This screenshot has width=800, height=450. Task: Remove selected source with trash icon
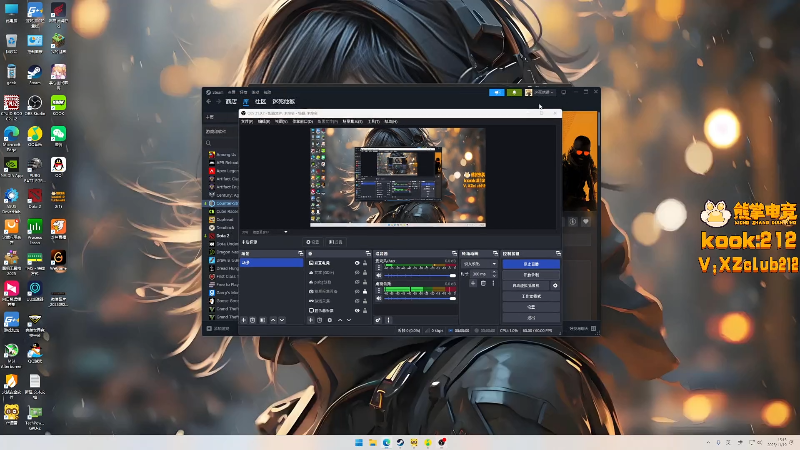click(x=320, y=320)
